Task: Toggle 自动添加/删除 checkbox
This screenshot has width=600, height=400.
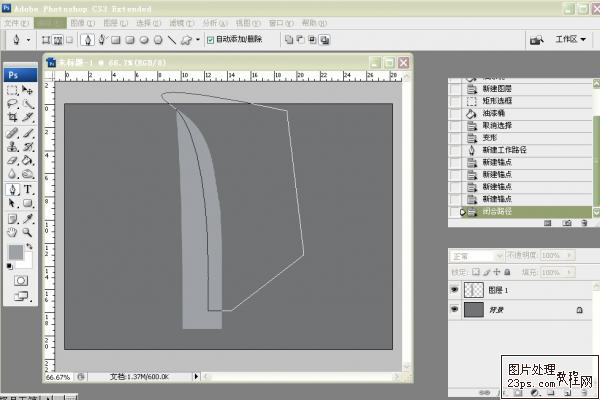Action: coord(210,40)
